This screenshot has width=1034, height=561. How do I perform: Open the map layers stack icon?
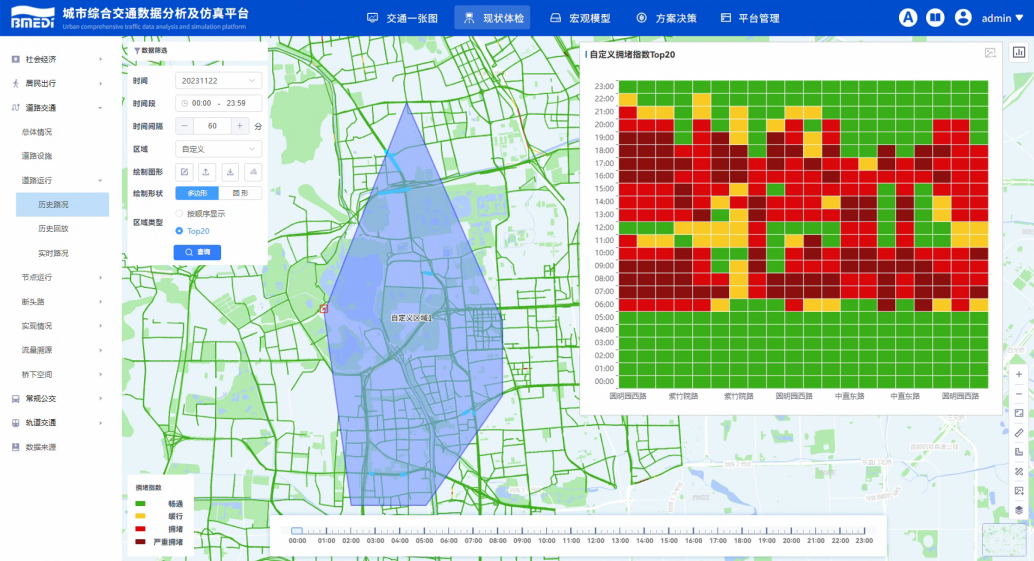(1018, 509)
